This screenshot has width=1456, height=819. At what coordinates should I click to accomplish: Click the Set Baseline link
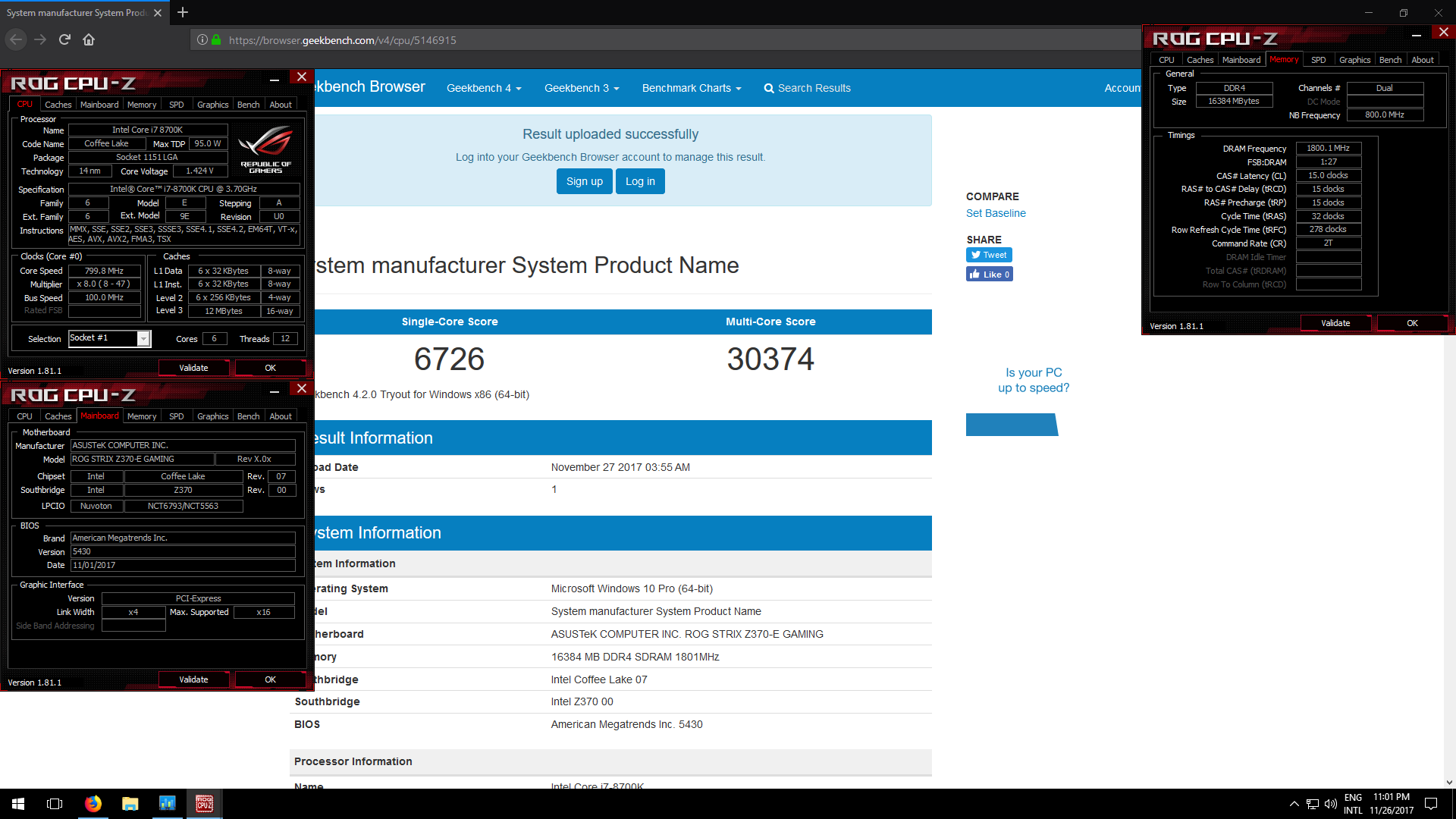coord(996,213)
